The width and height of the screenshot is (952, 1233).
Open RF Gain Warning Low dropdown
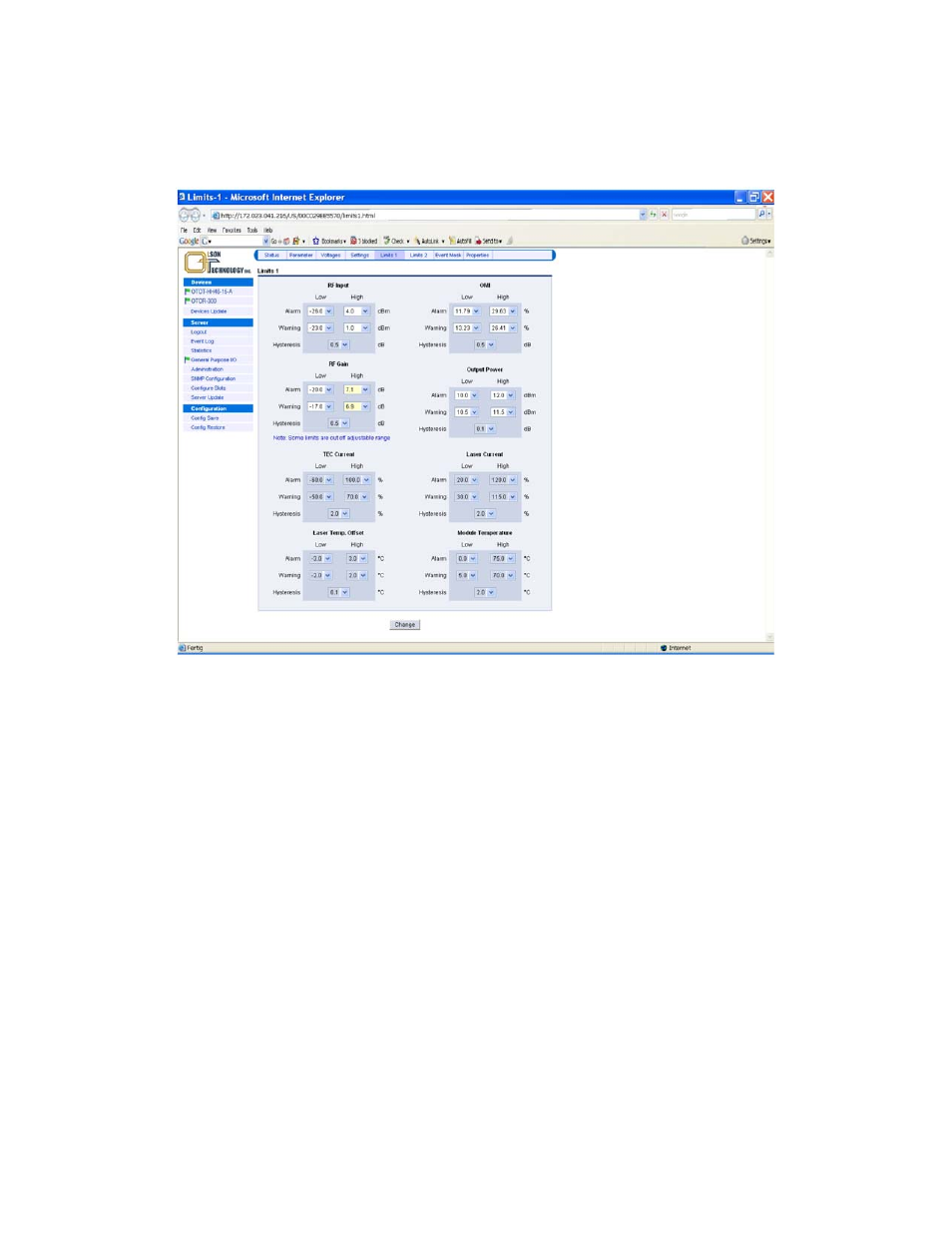click(x=320, y=407)
